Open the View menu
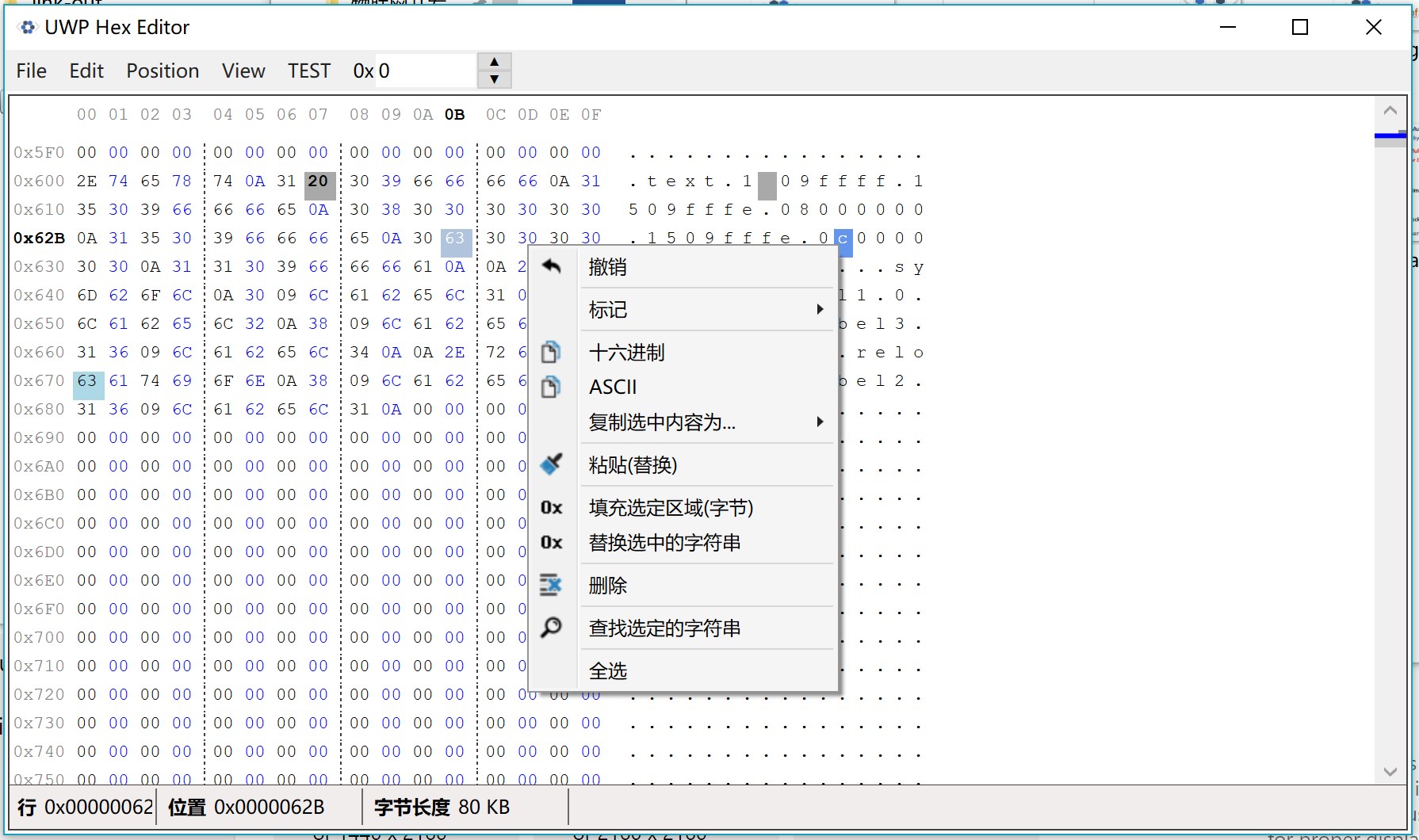Screen dimensions: 1419x840 tap(243, 71)
